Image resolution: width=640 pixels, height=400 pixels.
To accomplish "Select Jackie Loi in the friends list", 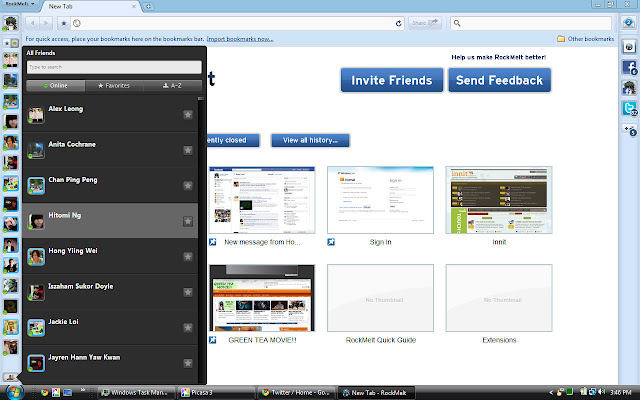I will 110,327.
